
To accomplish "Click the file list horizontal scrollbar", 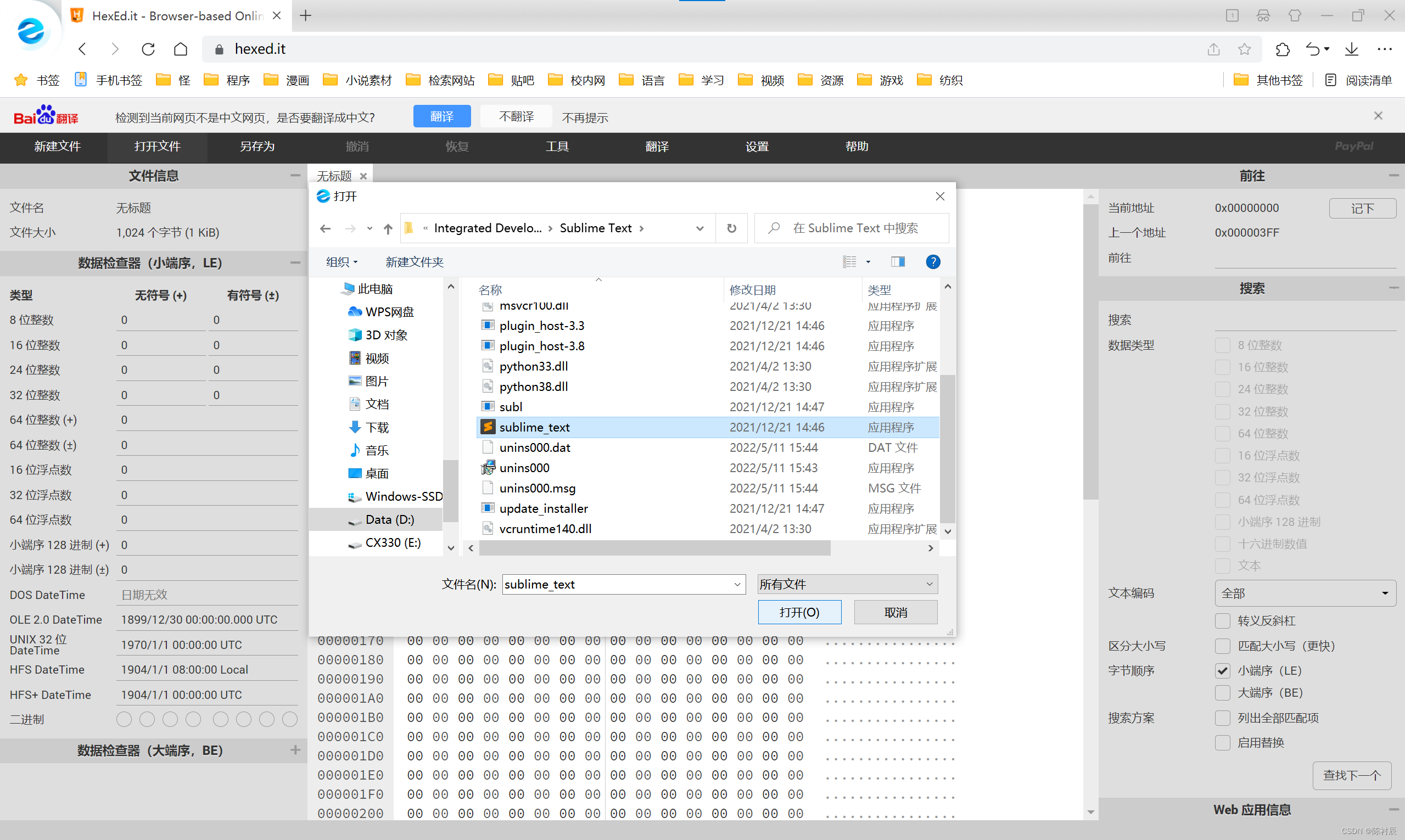I will (654, 548).
